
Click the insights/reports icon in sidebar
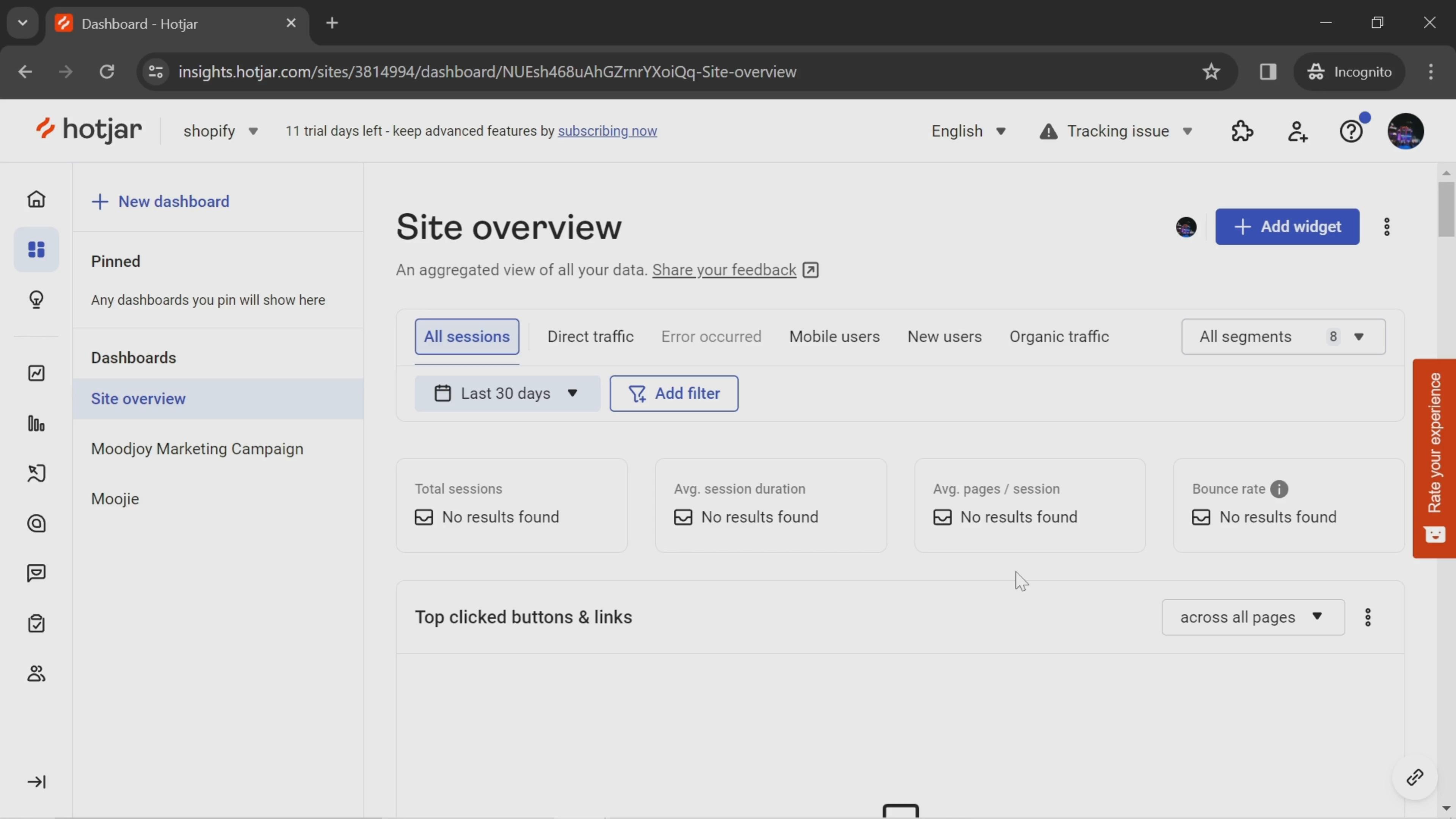click(x=36, y=374)
